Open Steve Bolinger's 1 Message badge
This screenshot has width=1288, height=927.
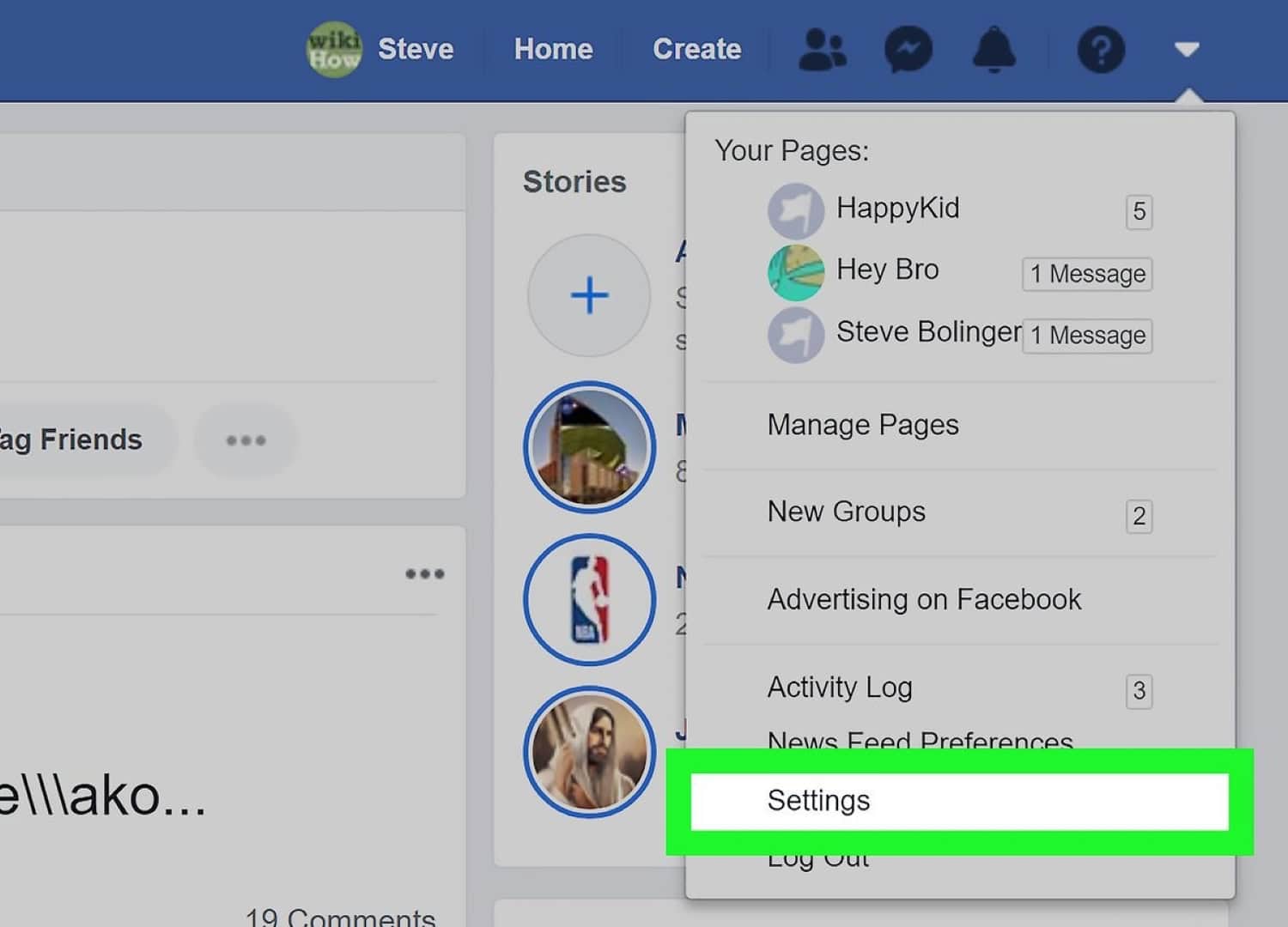(1087, 336)
